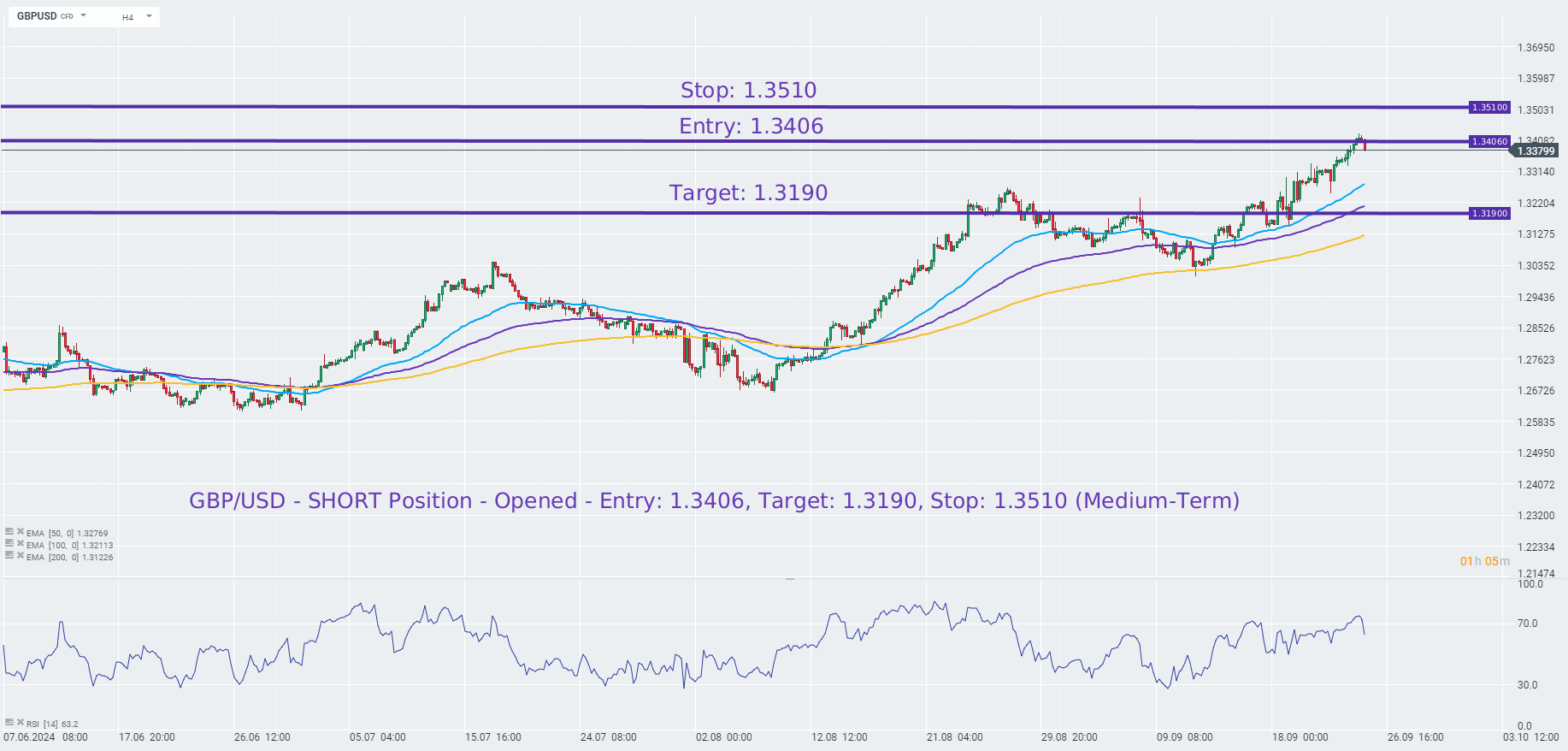Open the RSI 14 indicator settings icon
1568x751 pixels.
pos(9,723)
